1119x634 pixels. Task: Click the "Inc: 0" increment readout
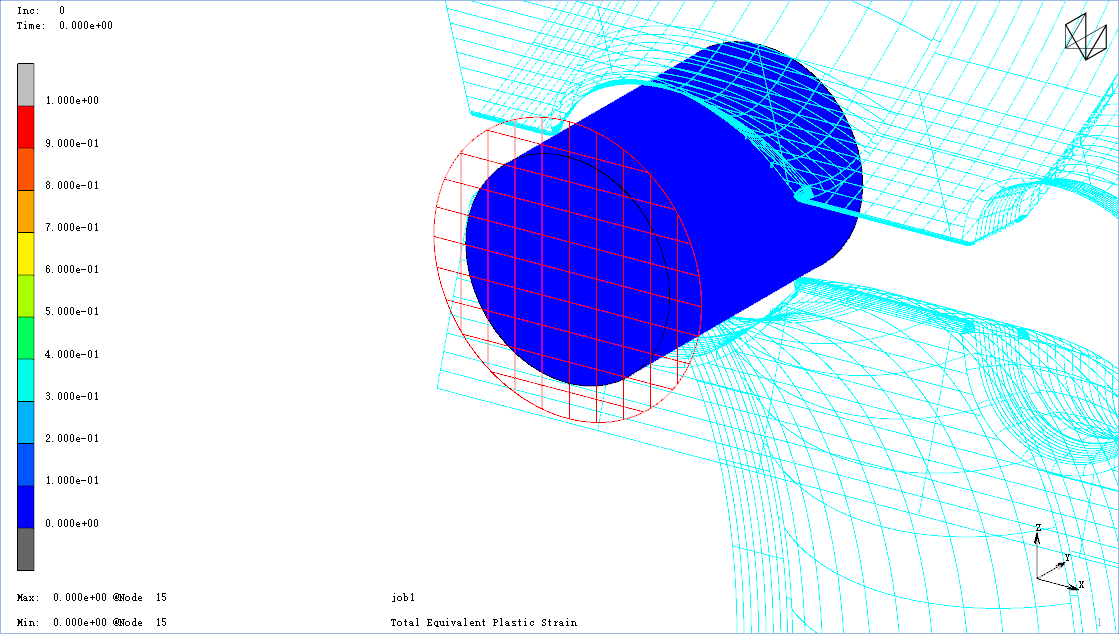click(x=41, y=11)
